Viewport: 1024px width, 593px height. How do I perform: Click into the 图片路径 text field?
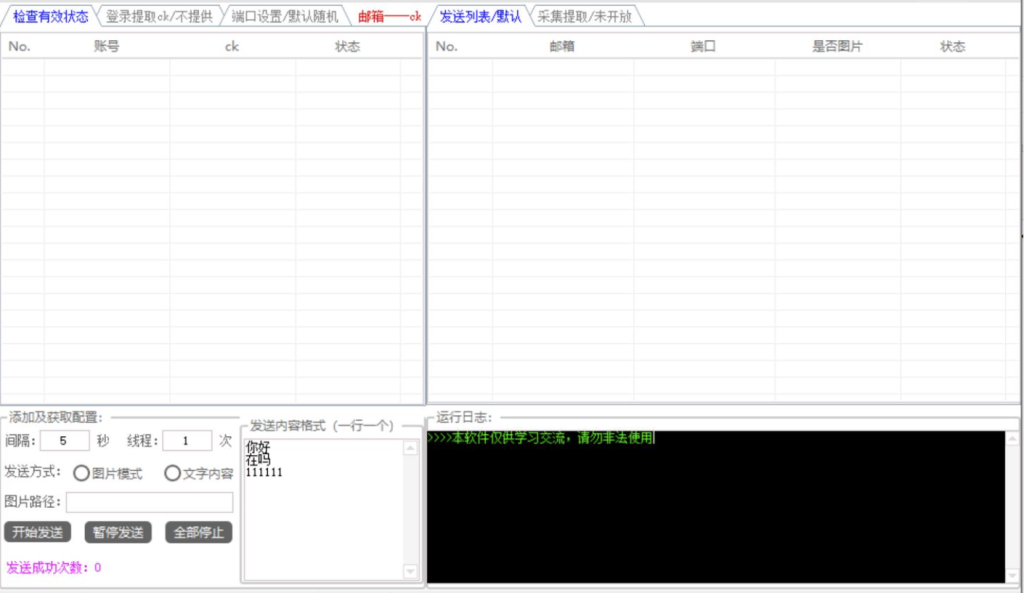(149, 502)
